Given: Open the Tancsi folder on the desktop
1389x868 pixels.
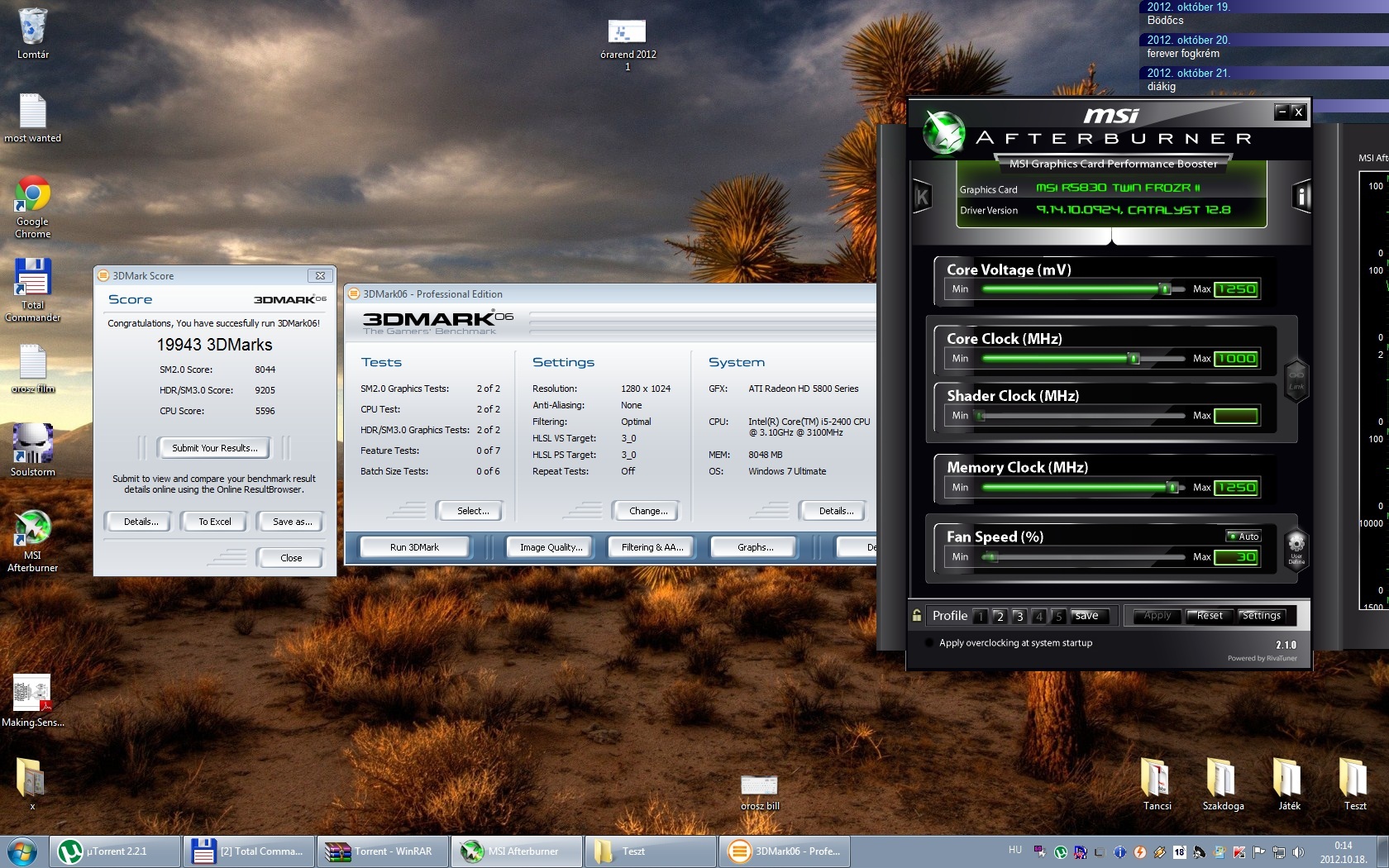Looking at the screenshot, I should tap(1156, 783).
